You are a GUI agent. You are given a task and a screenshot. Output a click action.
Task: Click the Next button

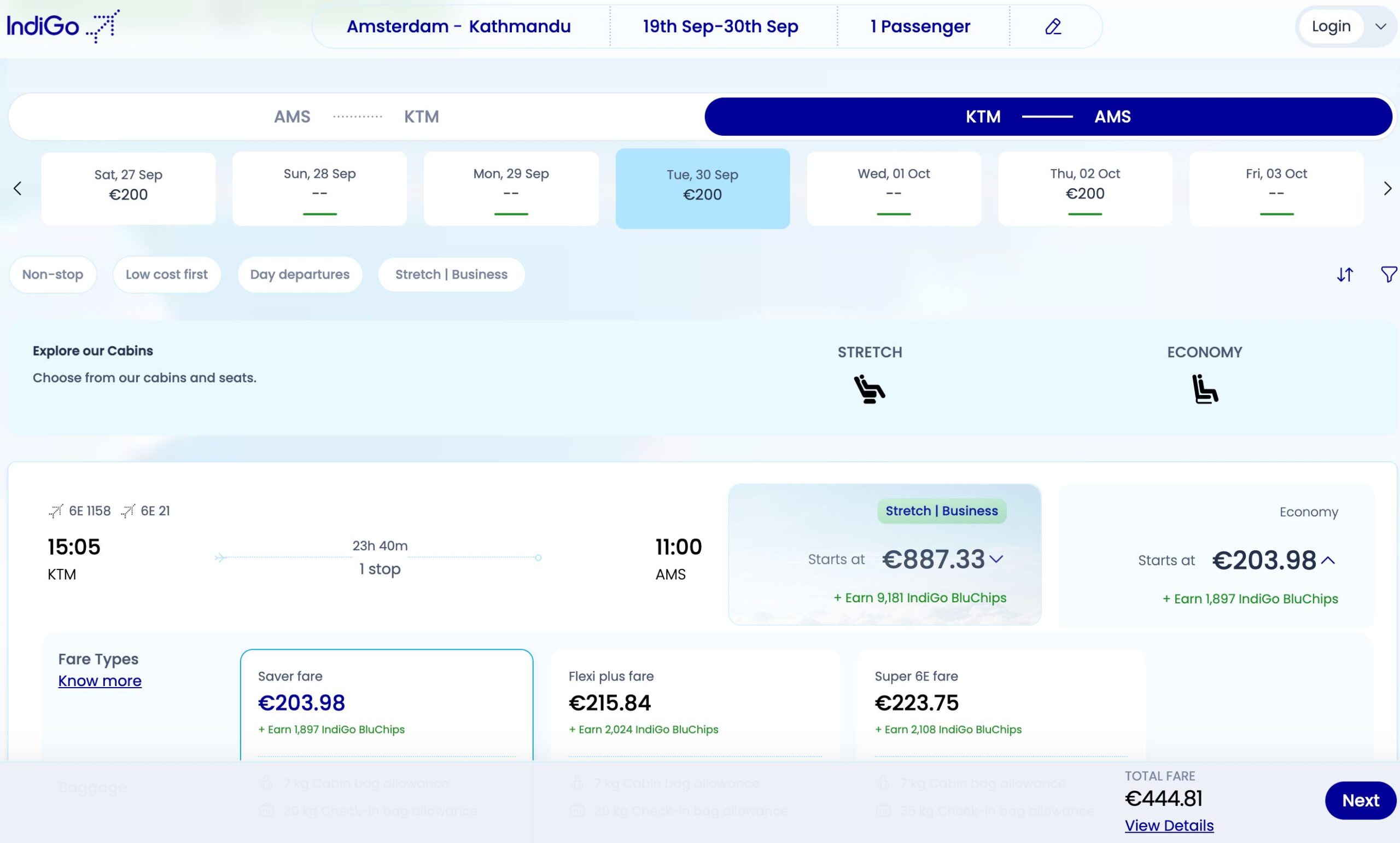coord(1360,800)
